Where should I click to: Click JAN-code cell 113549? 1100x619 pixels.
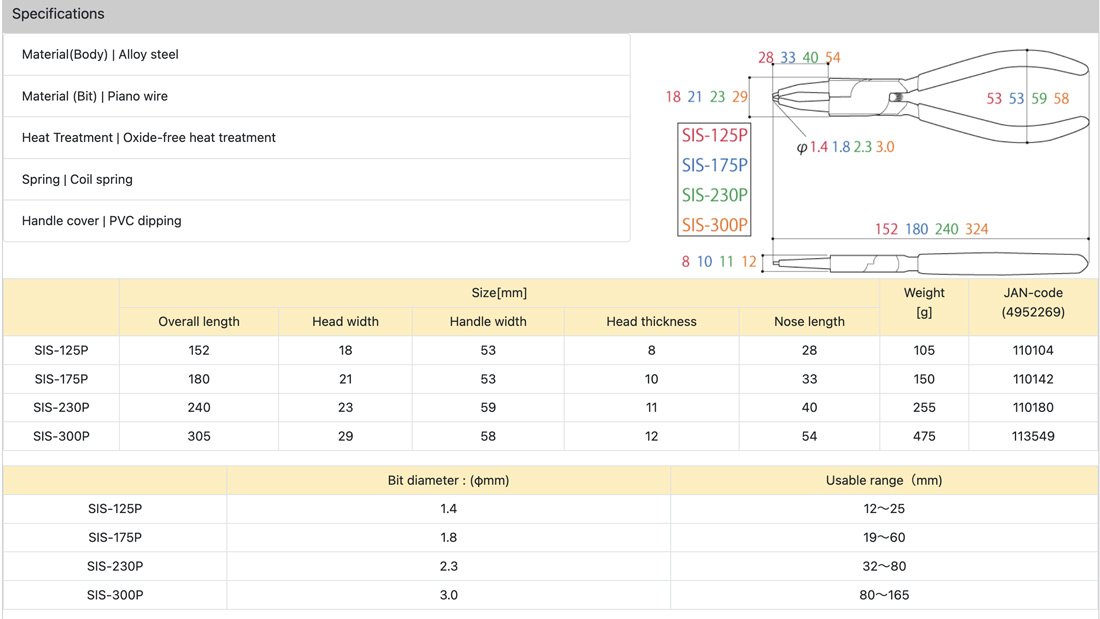[x=1033, y=436]
